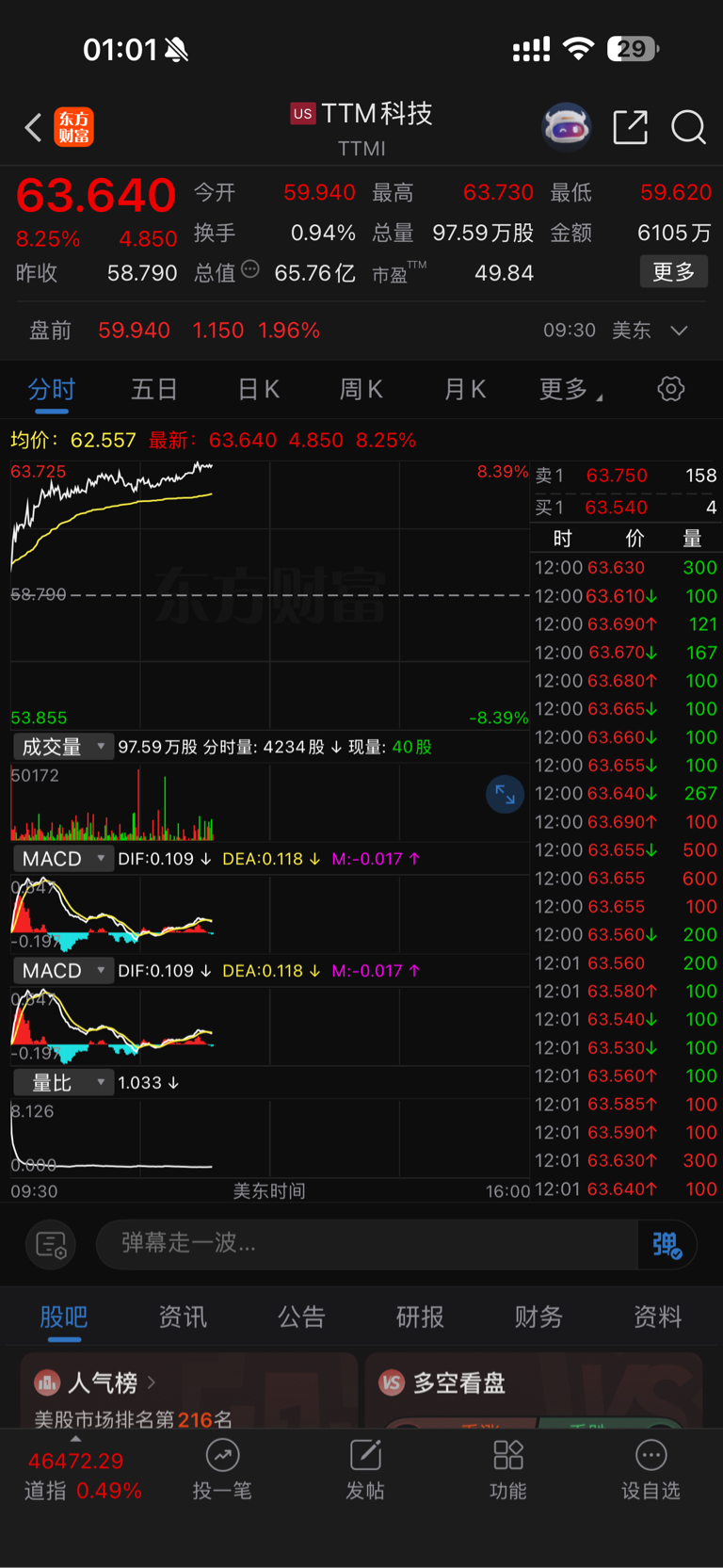Open the second MACD indicator dropdown
Image resolution: width=723 pixels, height=1568 pixels.
pos(63,971)
